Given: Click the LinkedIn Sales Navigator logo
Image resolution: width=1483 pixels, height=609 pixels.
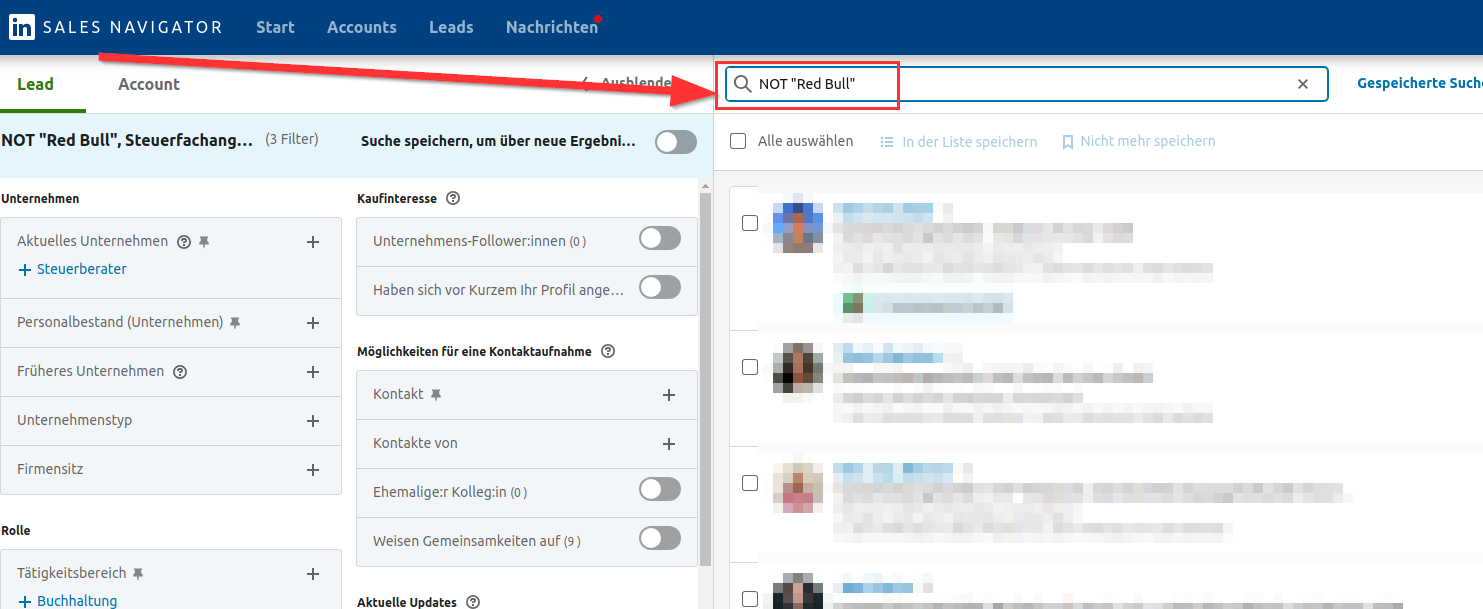Looking at the screenshot, I should pyautogui.click(x=115, y=27).
